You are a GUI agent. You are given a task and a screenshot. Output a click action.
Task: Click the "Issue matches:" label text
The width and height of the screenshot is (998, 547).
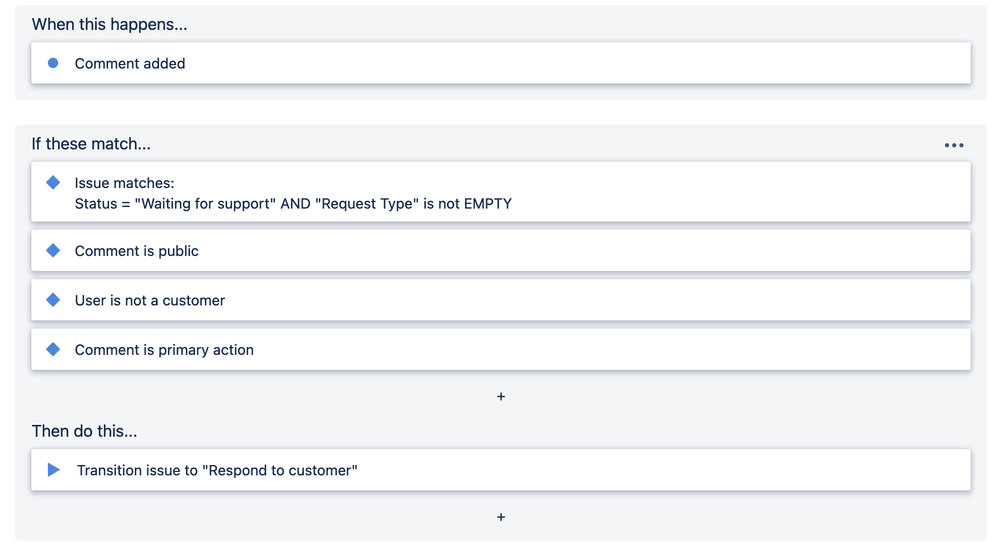(x=124, y=183)
